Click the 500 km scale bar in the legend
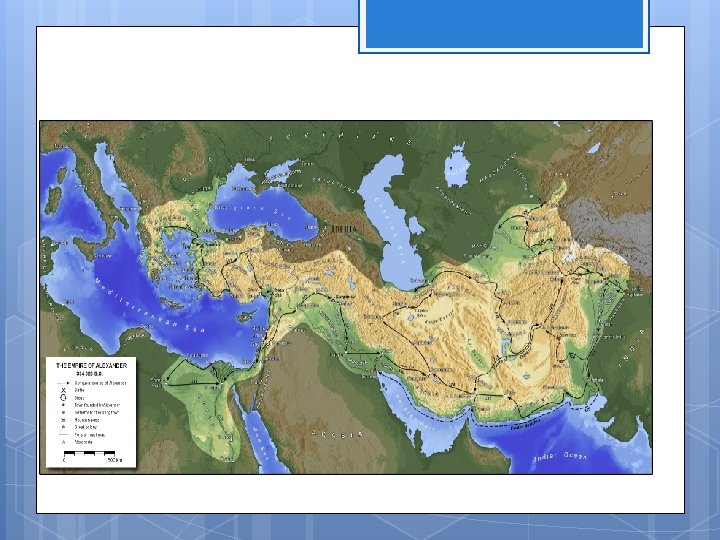 90,454
